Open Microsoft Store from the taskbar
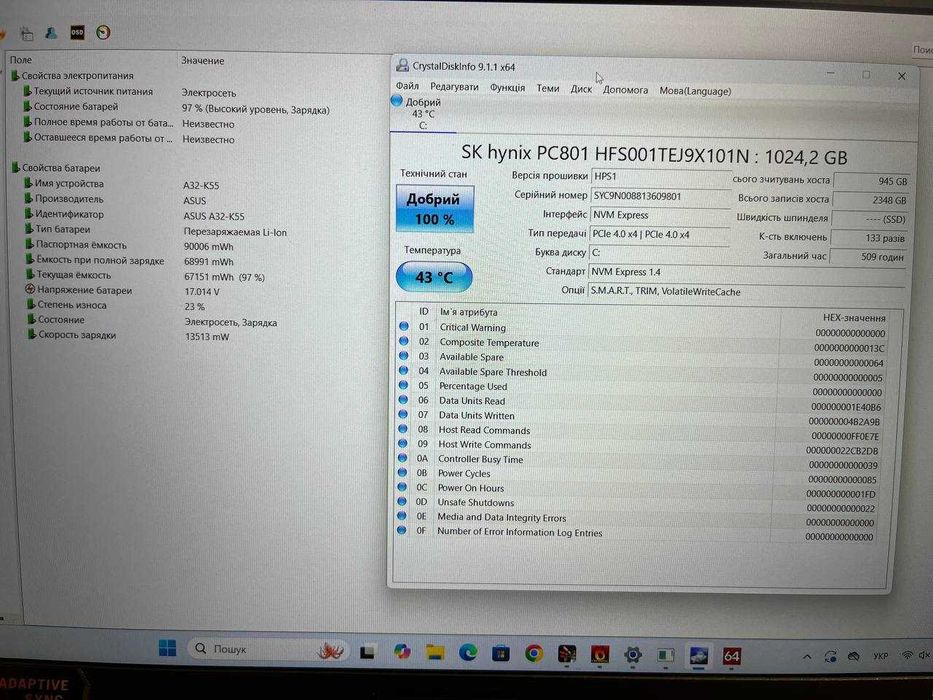Screen dimensions: 933x700 point(500,654)
